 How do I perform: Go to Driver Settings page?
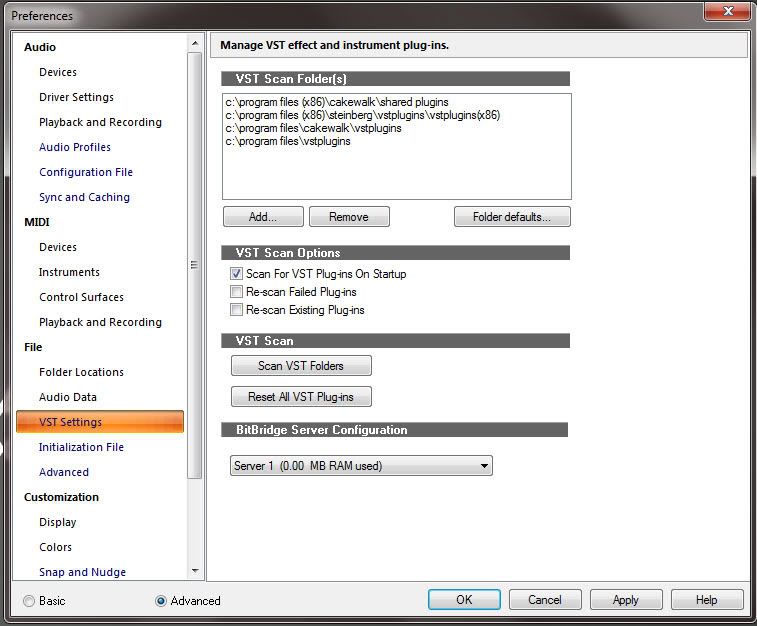(x=76, y=97)
